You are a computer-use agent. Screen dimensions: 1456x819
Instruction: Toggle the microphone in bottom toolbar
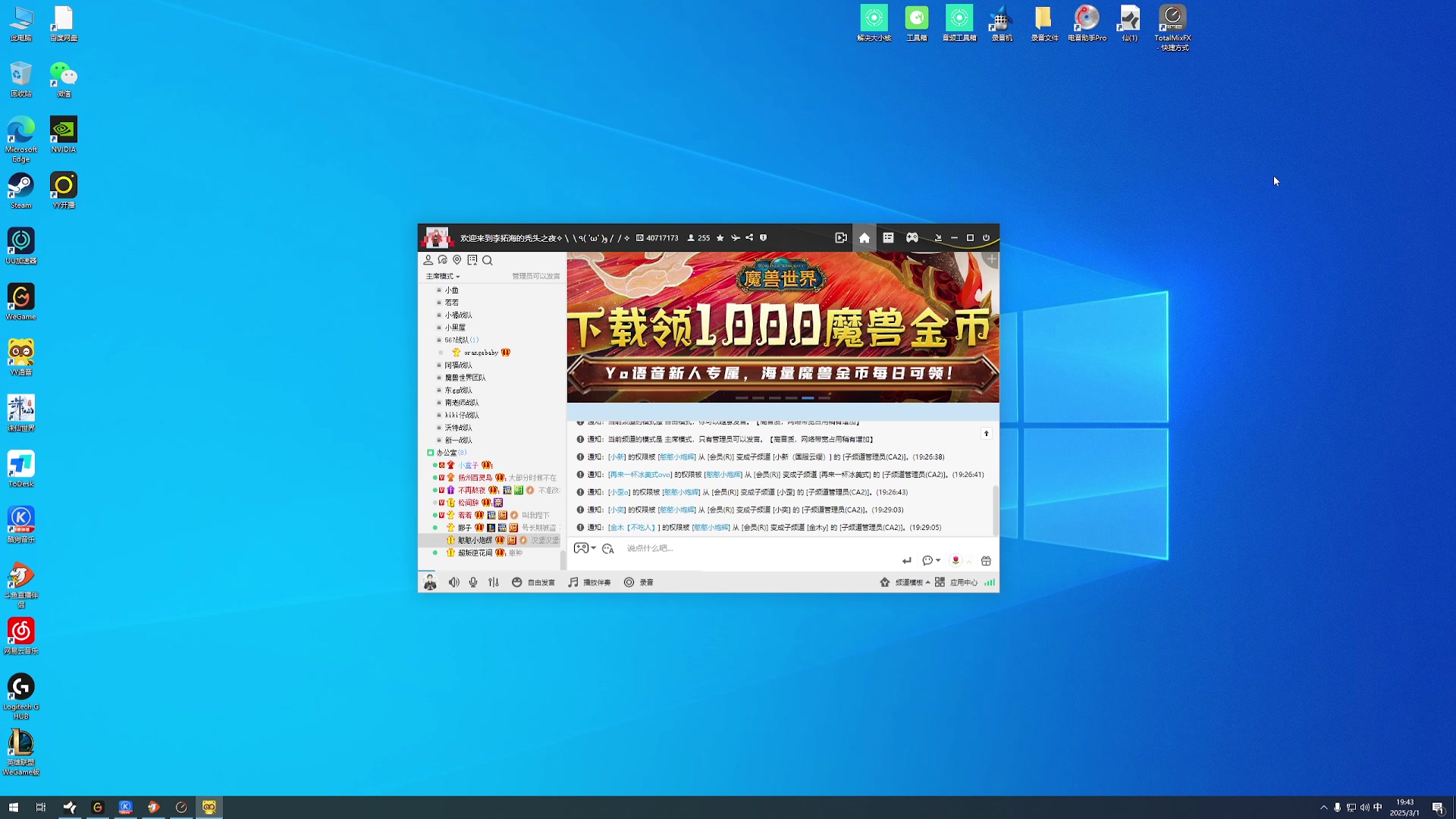[x=473, y=582]
